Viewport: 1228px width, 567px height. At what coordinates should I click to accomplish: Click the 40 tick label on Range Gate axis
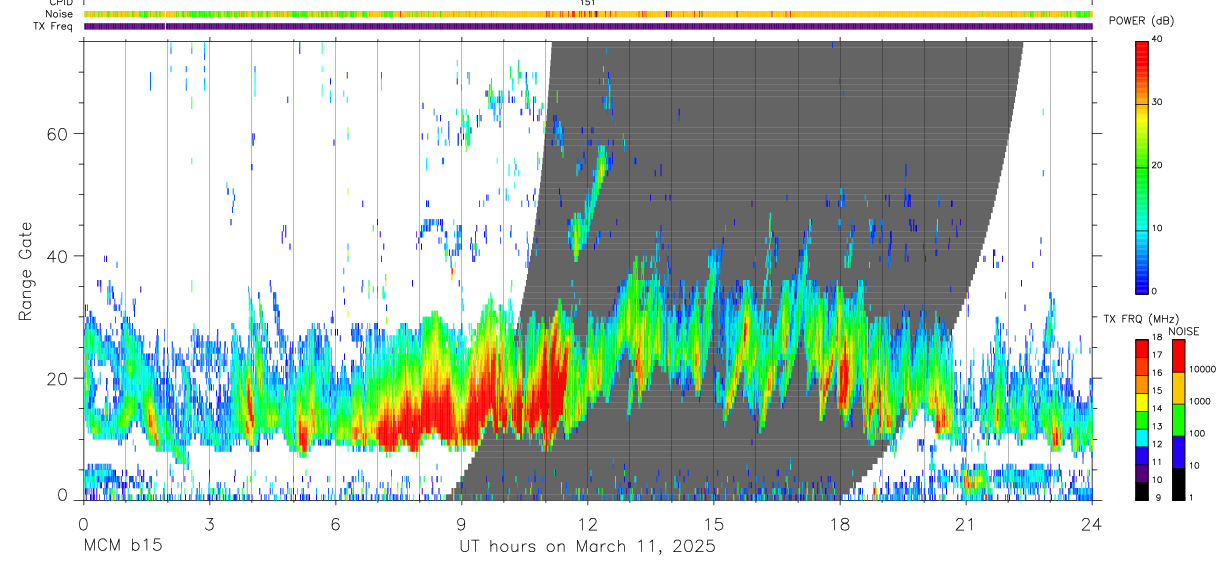click(61, 256)
